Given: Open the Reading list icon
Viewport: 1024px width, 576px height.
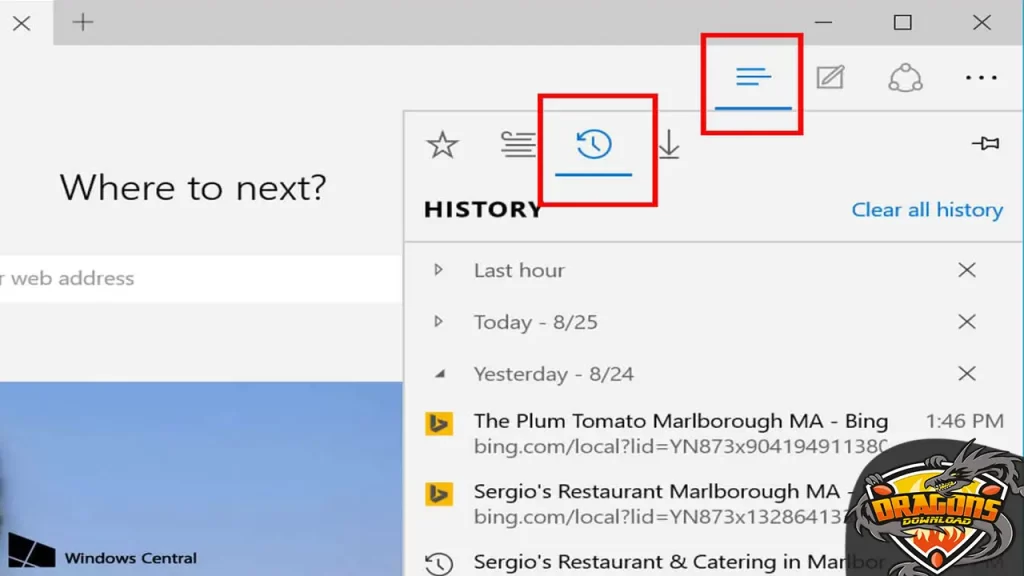Looking at the screenshot, I should (x=518, y=143).
